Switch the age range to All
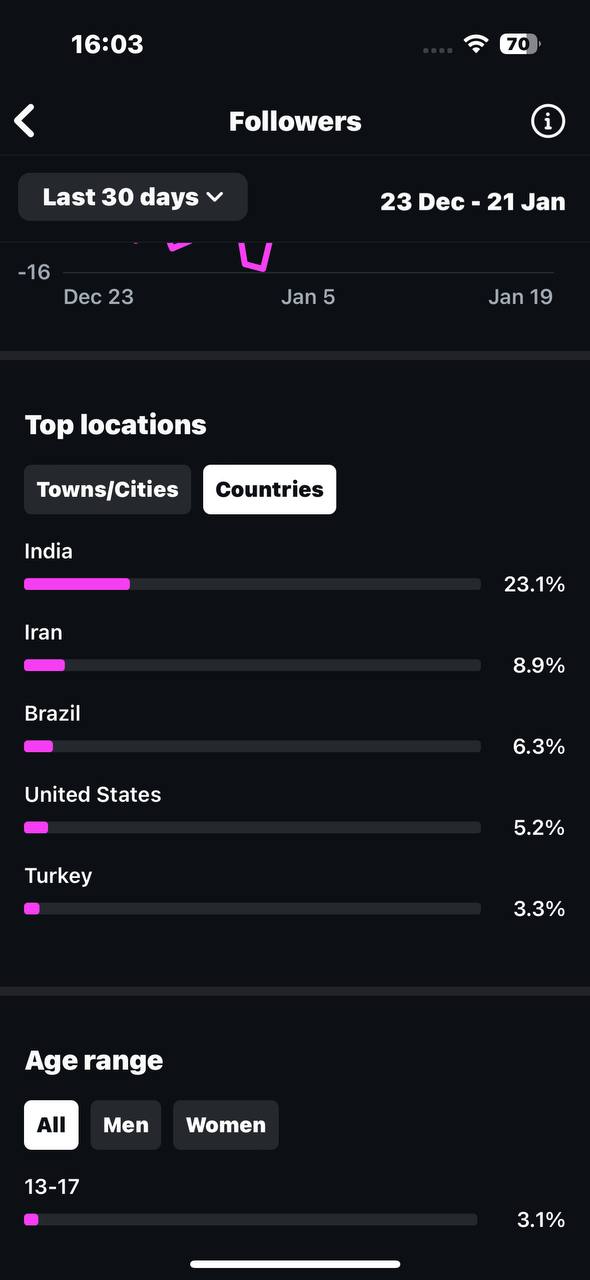Screen dimensions: 590x1280 click(51, 1125)
